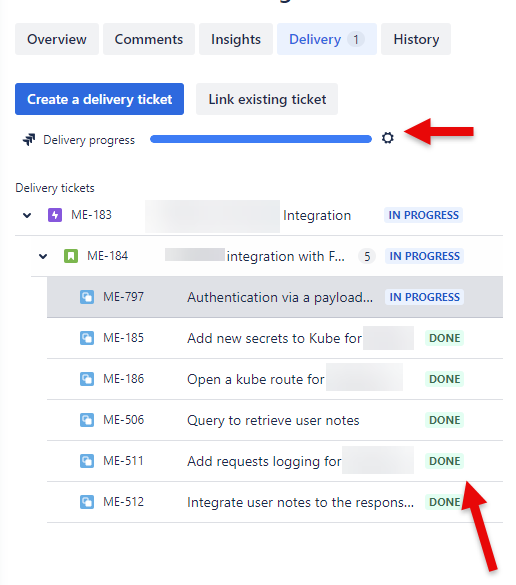Open ticket key ME-506
The height and width of the screenshot is (585, 516).
click(x=123, y=420)
